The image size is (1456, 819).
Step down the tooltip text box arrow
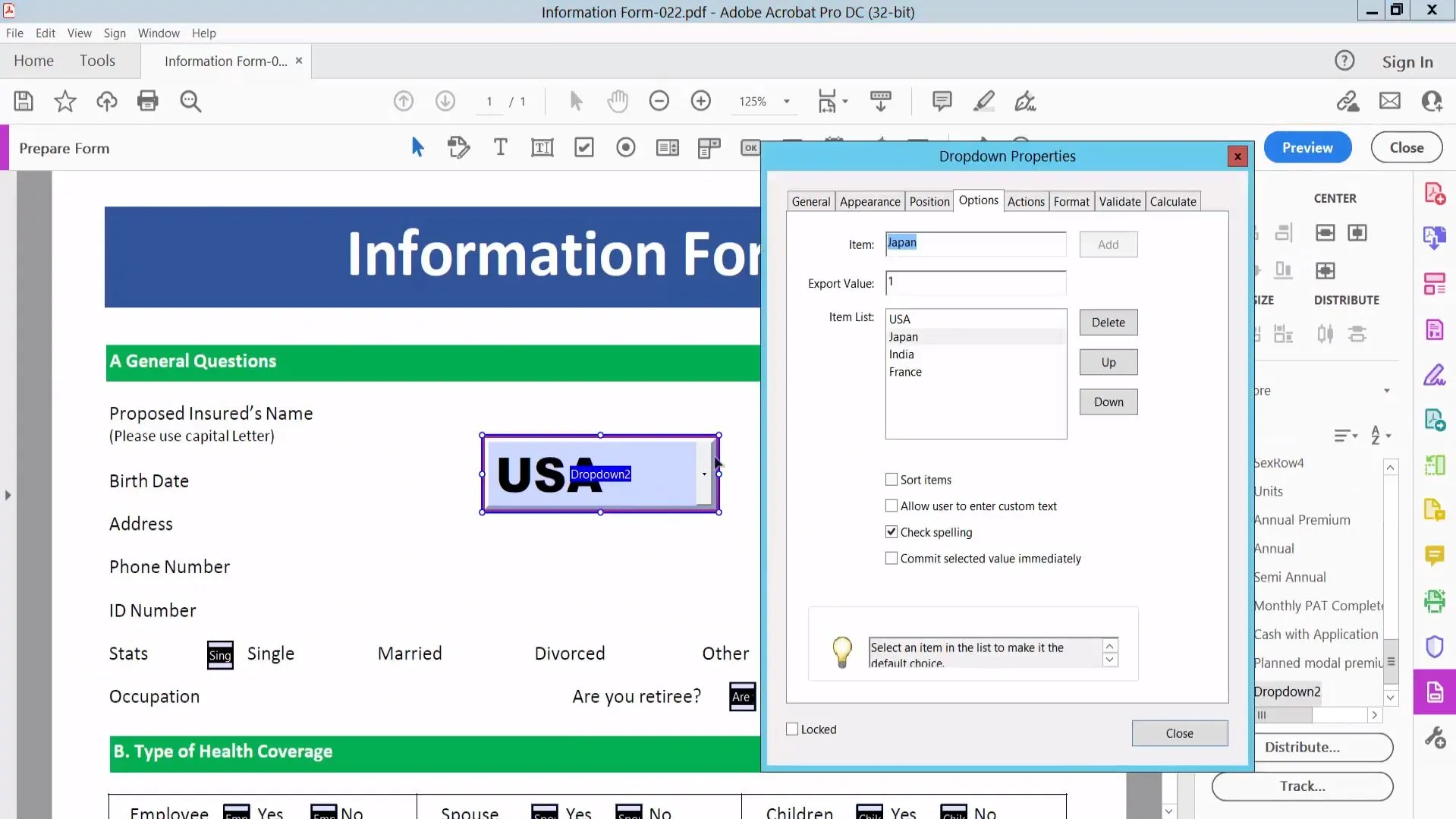(x=1109, y=660)
